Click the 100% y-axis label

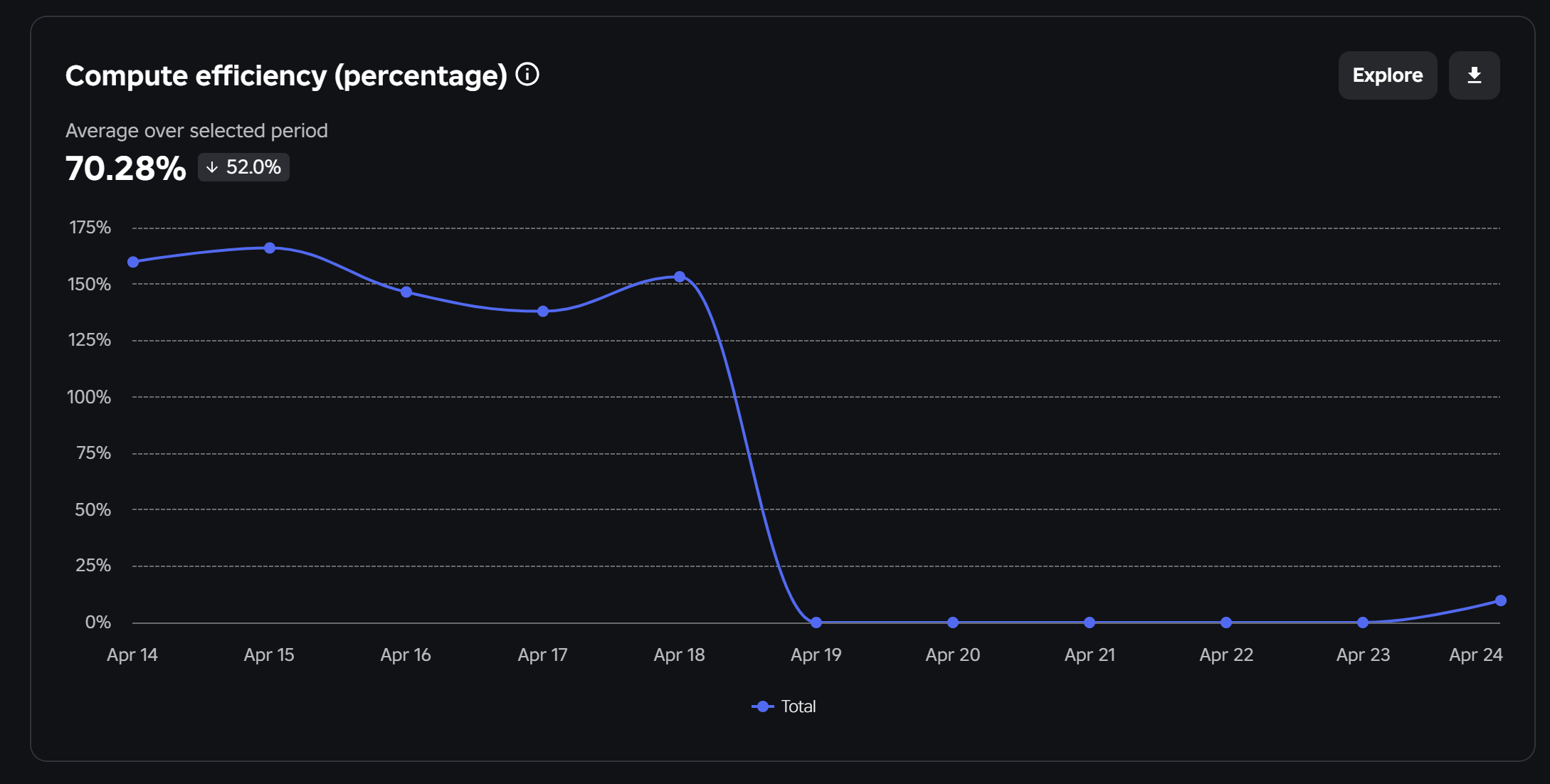pyautogui.click(x=89, y=397)
